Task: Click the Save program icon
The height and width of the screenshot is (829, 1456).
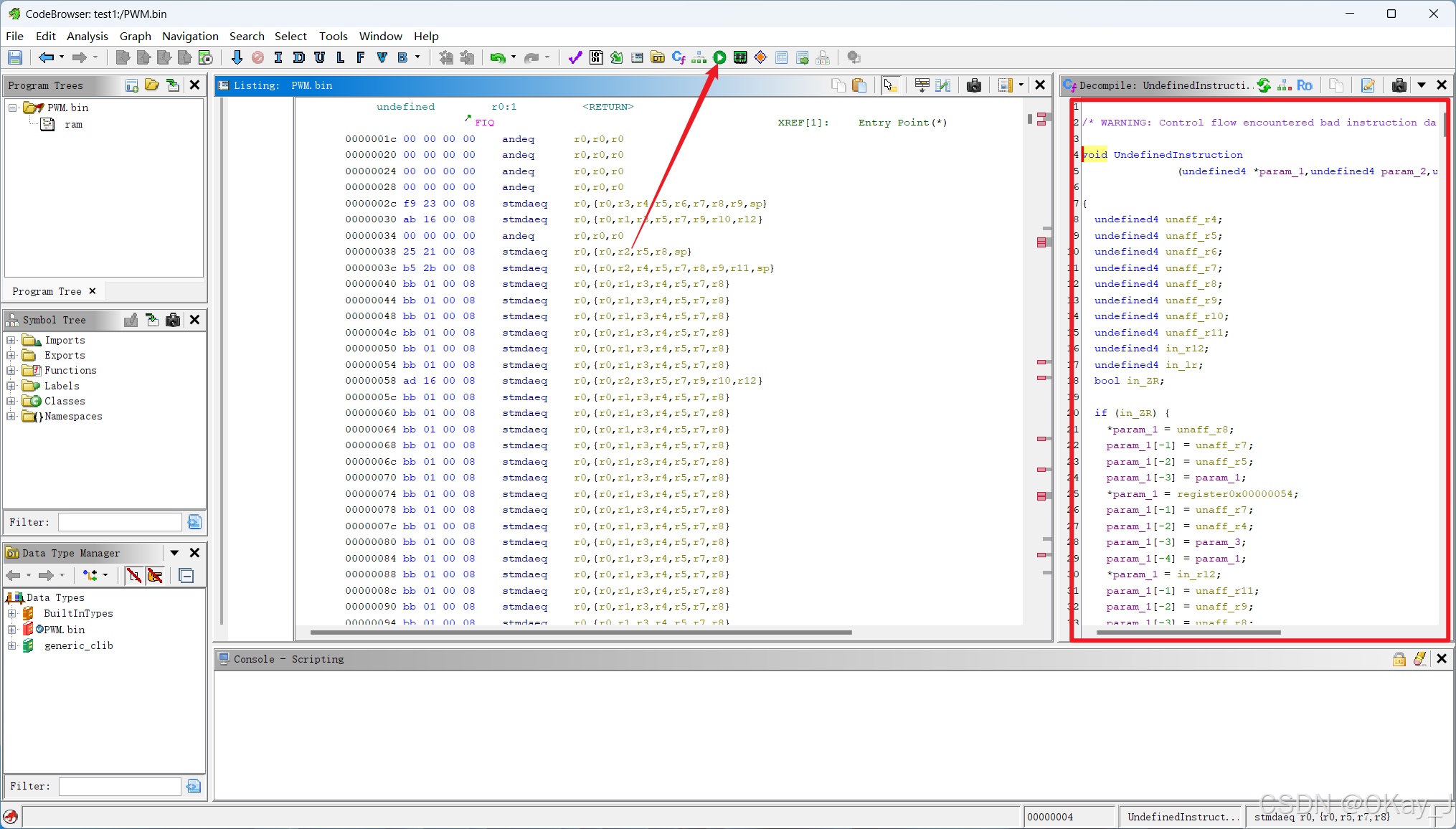Action: (x=15, y=57)
